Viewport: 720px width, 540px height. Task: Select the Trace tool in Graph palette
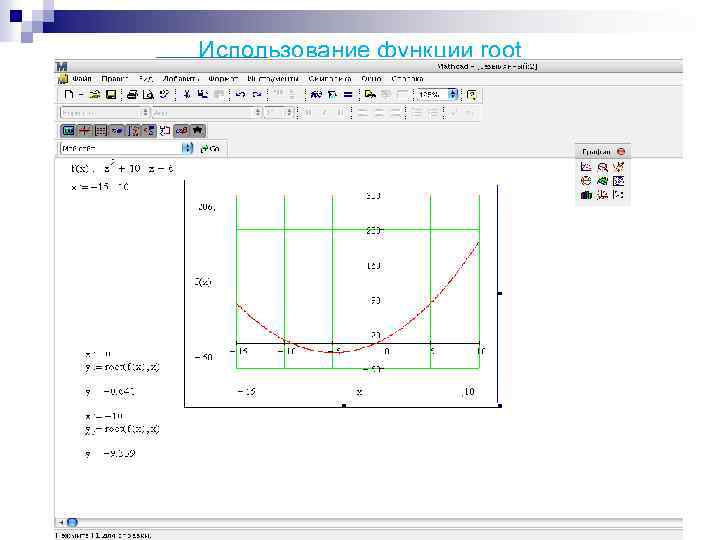point(619,167)
